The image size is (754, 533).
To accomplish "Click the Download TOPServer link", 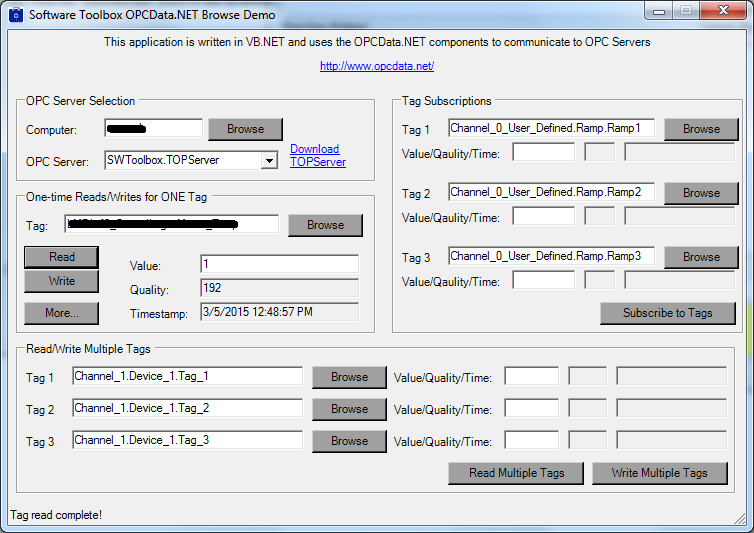I will (x=317, y=155).
